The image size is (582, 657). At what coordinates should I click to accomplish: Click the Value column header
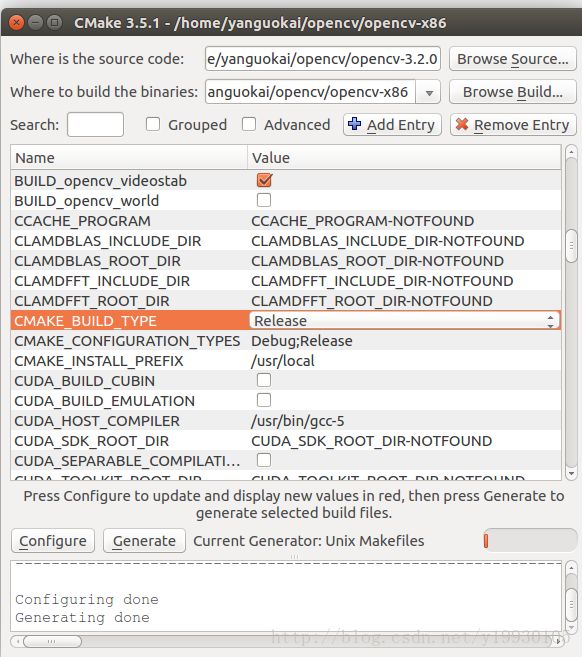[x=404, y=158]
